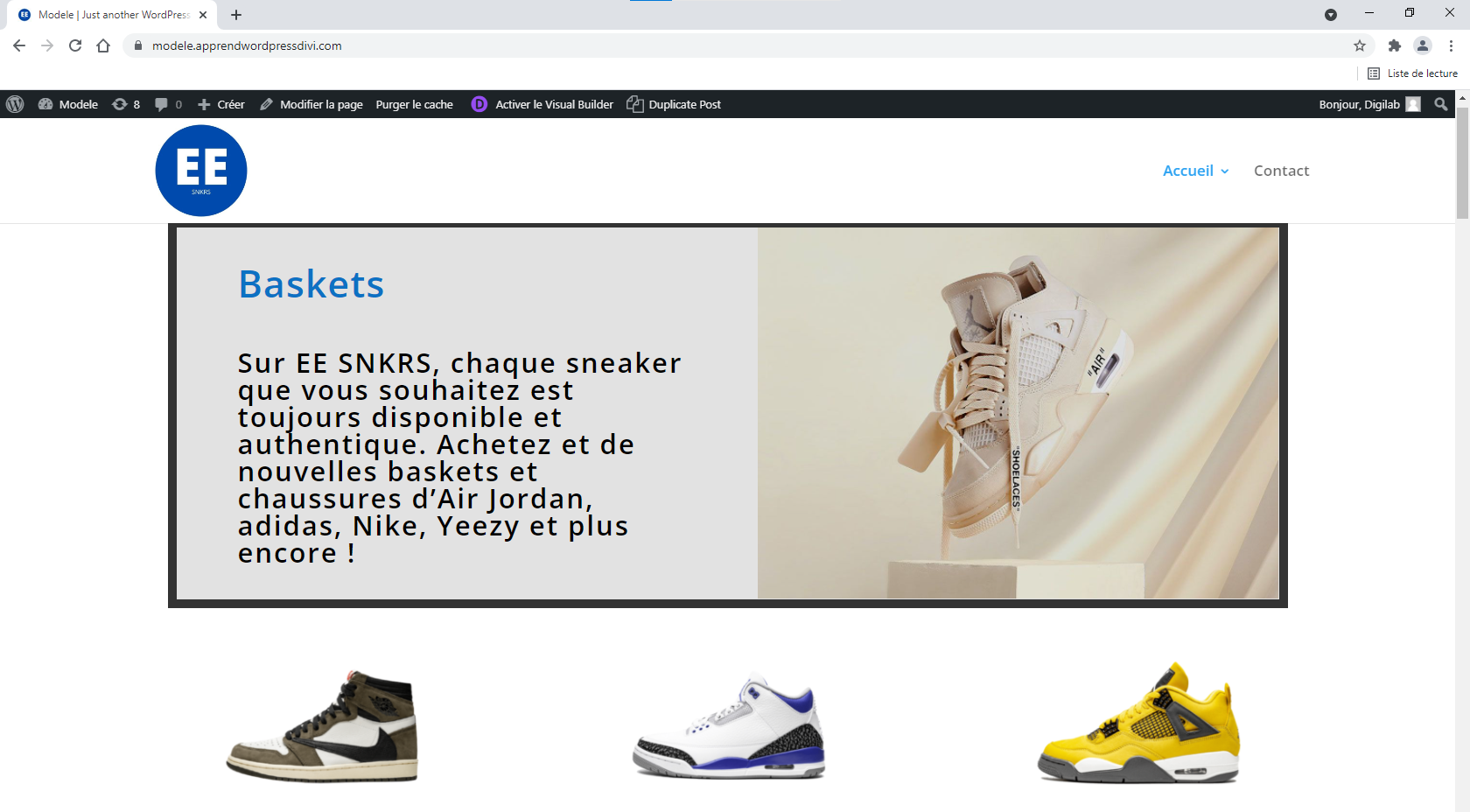The image size is (1470, 812).
Task: Open the browser extensions puzzle icon
Action: coord(1395,45)
